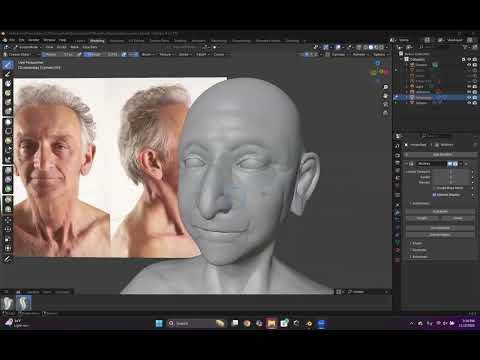
Task: Toggle Multires modifier show-in-viewport button
Action: coord(450,163)
